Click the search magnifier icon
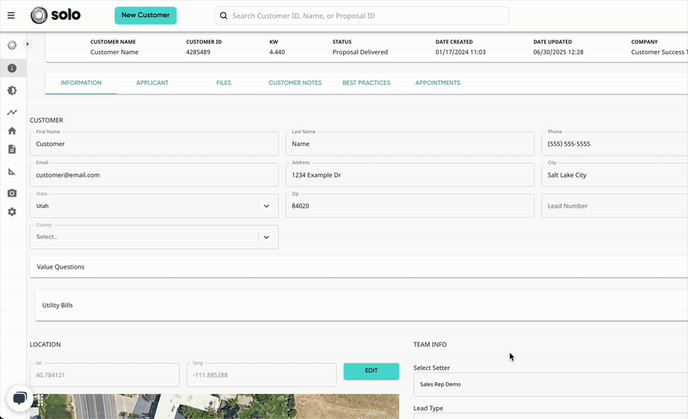Image resolution: width=688 pixels, height=419 pixels. coord(223,16)
